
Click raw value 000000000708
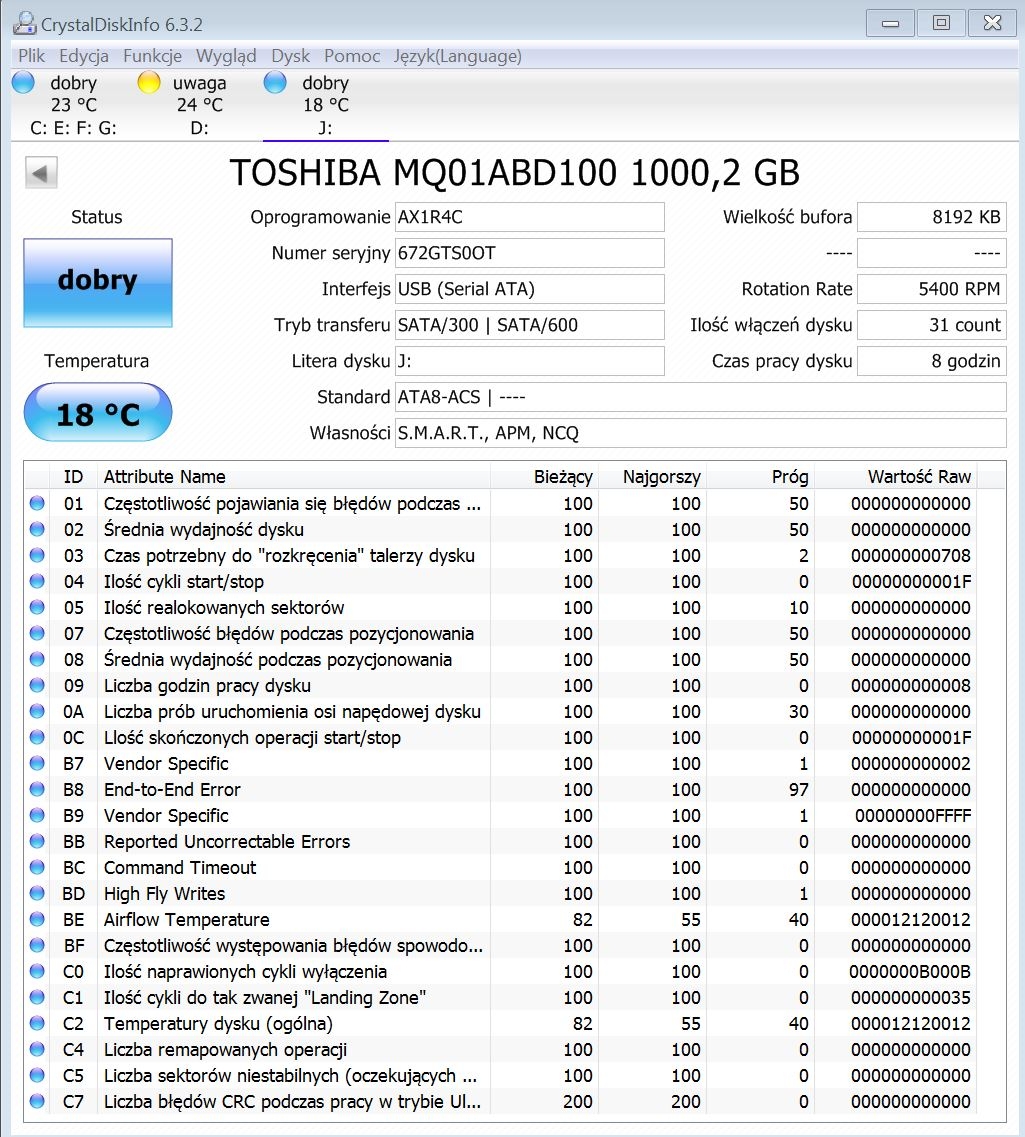(910, 555)
